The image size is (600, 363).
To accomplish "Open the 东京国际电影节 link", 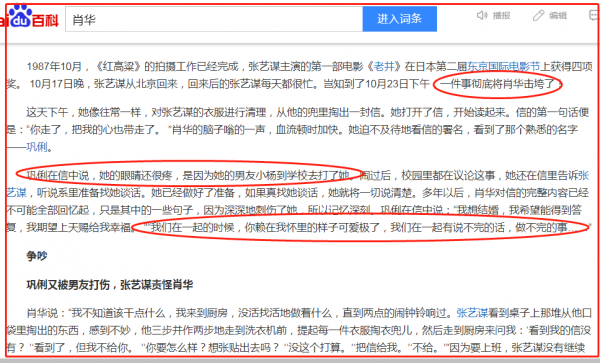I will pyautogui.click(x=503, y=67).
